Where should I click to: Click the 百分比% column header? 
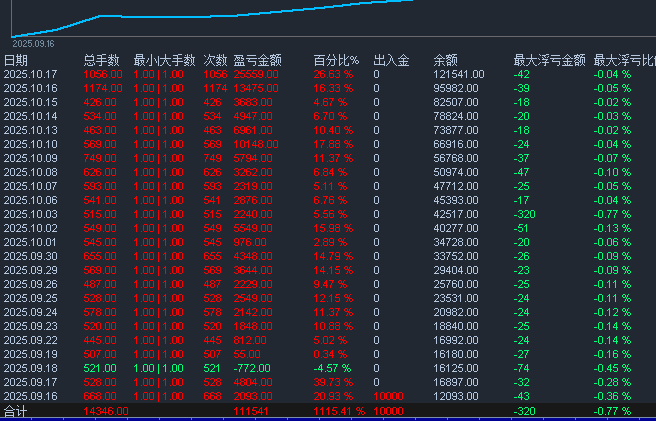point(333,60)
